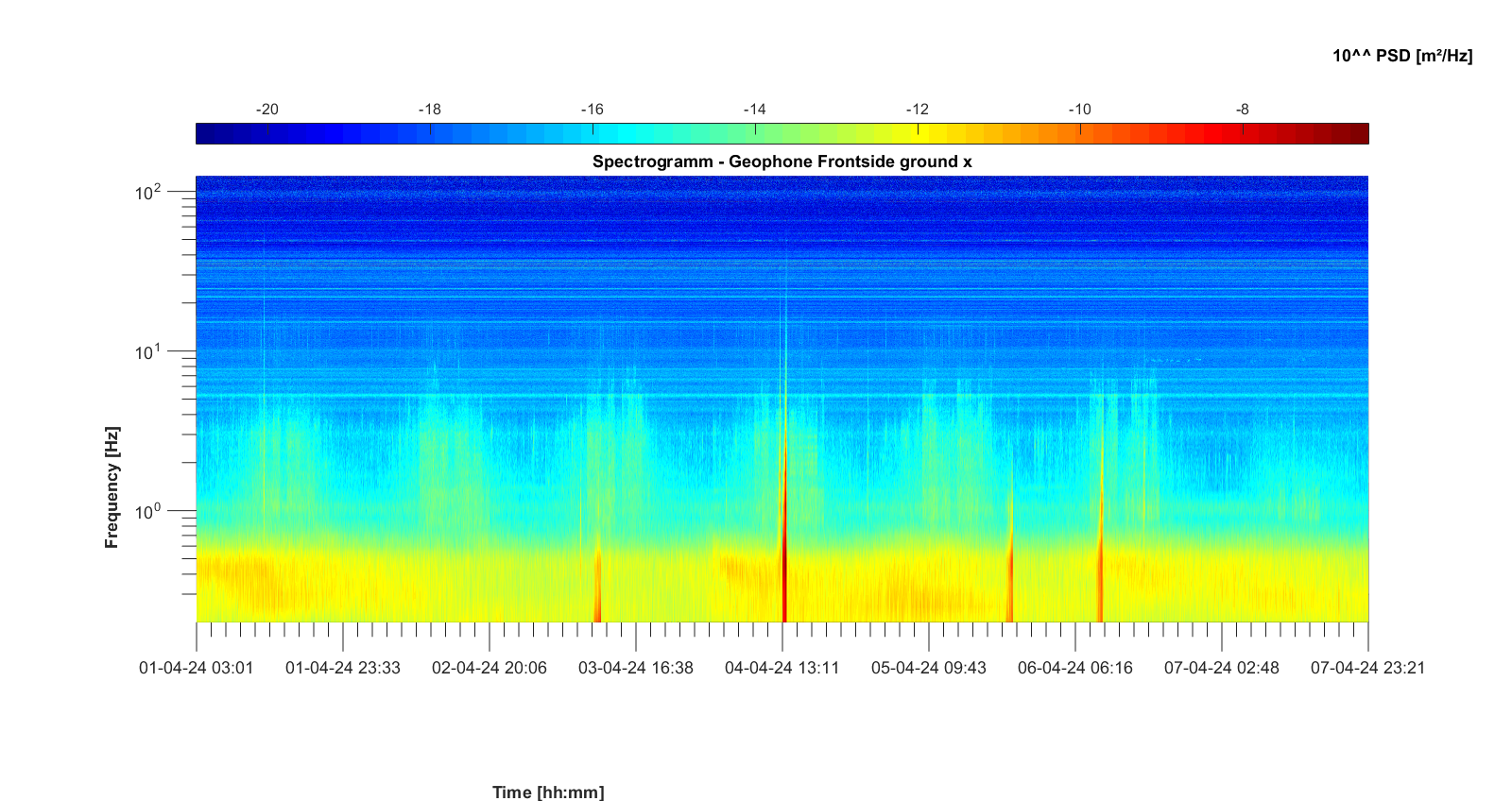
Task: Click the 10² frequency tick label
Action: (148, 193)
